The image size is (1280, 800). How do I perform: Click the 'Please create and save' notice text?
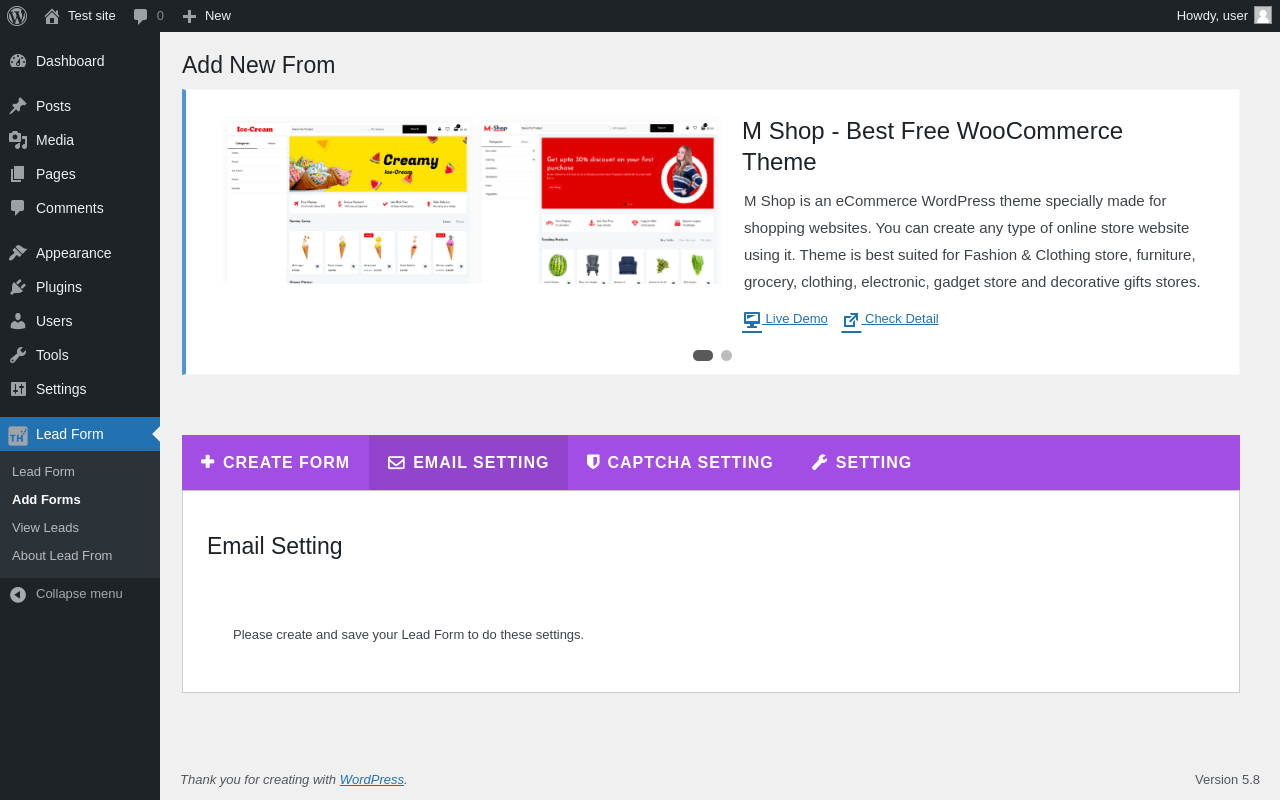pos(408,634)
